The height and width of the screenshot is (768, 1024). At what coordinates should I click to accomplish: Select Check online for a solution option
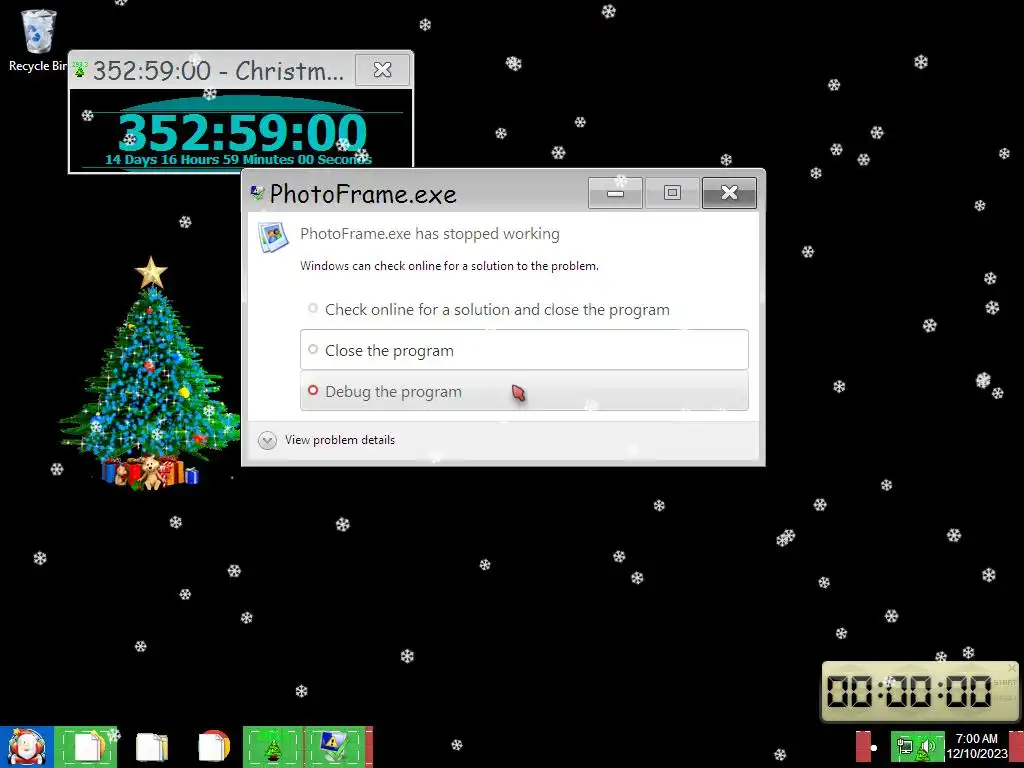click(x=524, y=309)
